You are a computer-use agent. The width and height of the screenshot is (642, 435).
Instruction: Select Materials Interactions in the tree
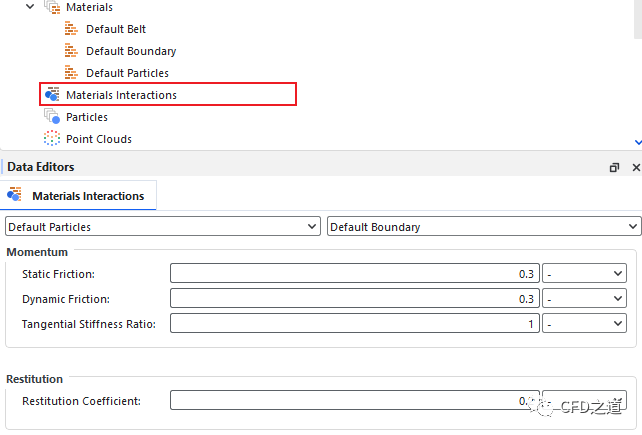121,95
